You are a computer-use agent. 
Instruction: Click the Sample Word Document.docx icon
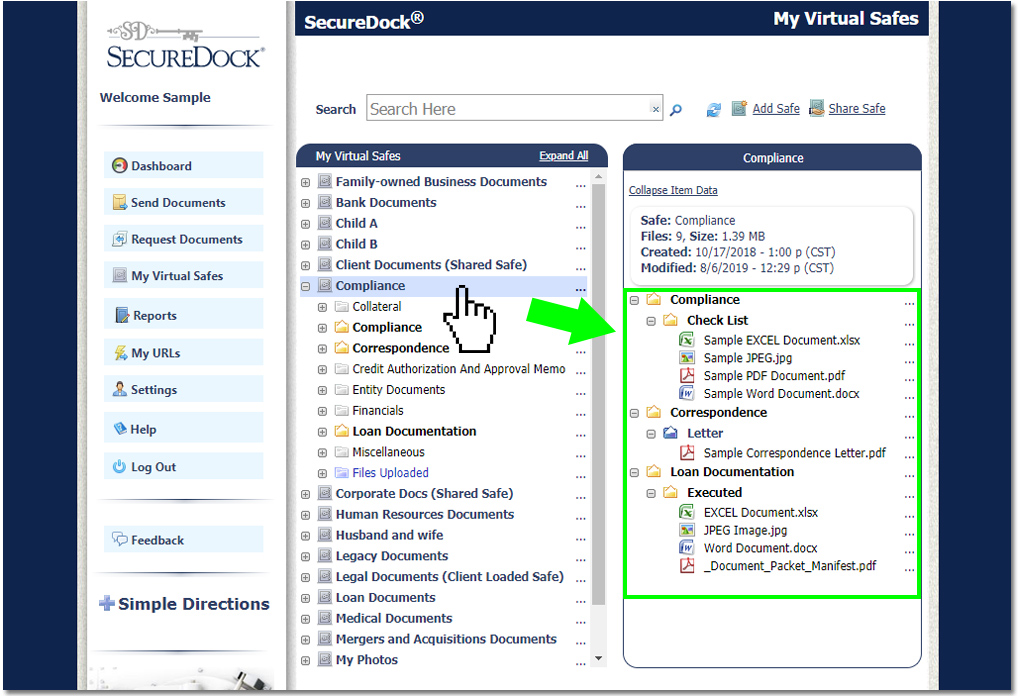[687, 393]
